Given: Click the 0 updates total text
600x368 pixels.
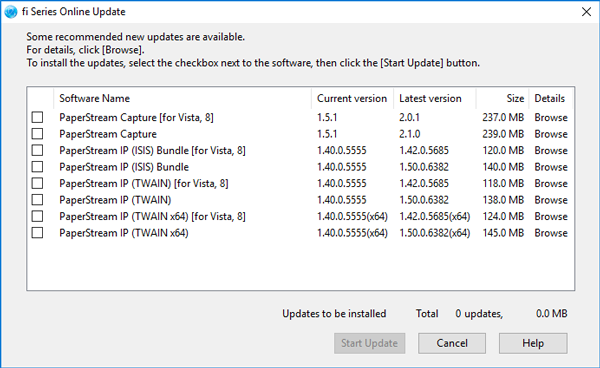Looking at the screenshot, I should 479,314.
